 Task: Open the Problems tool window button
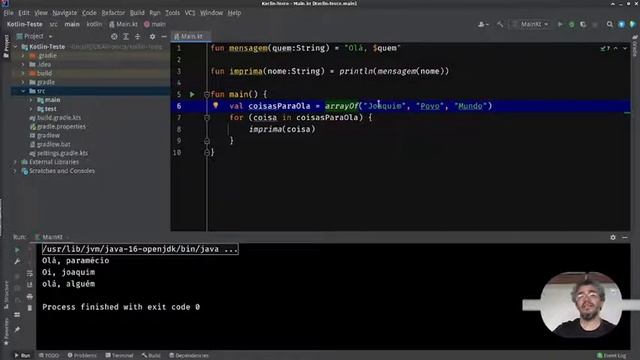click(x=82, y=356)
